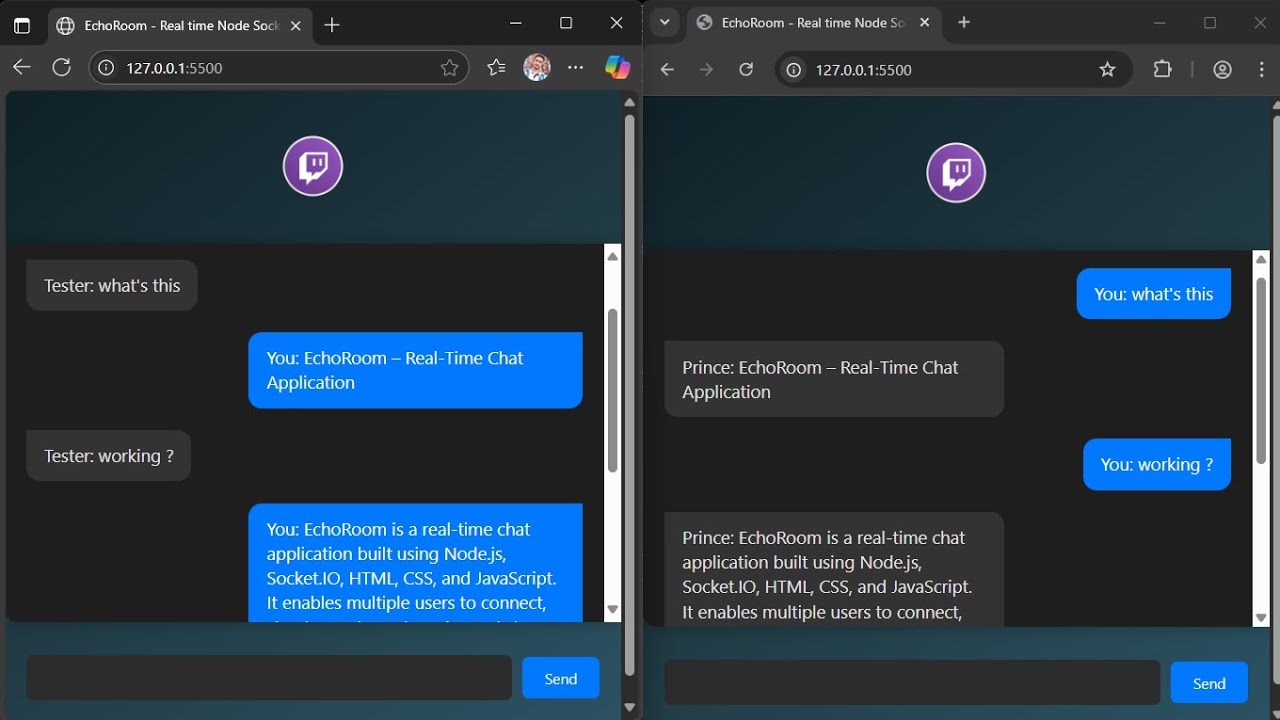
Task: Click the Twitch logo in right chat page
Action: 956,172
